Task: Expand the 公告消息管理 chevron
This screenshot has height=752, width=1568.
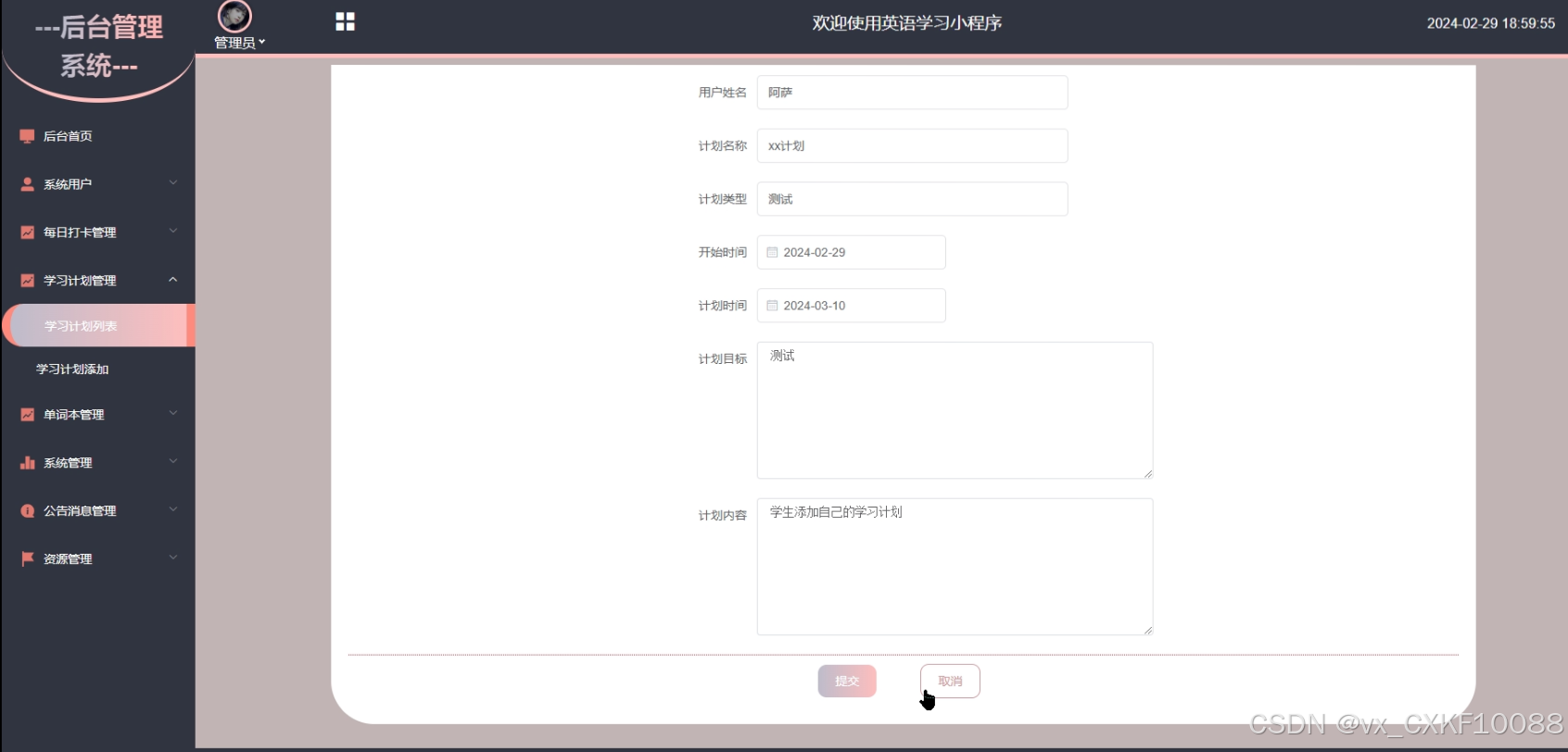Action: [173, 510]
